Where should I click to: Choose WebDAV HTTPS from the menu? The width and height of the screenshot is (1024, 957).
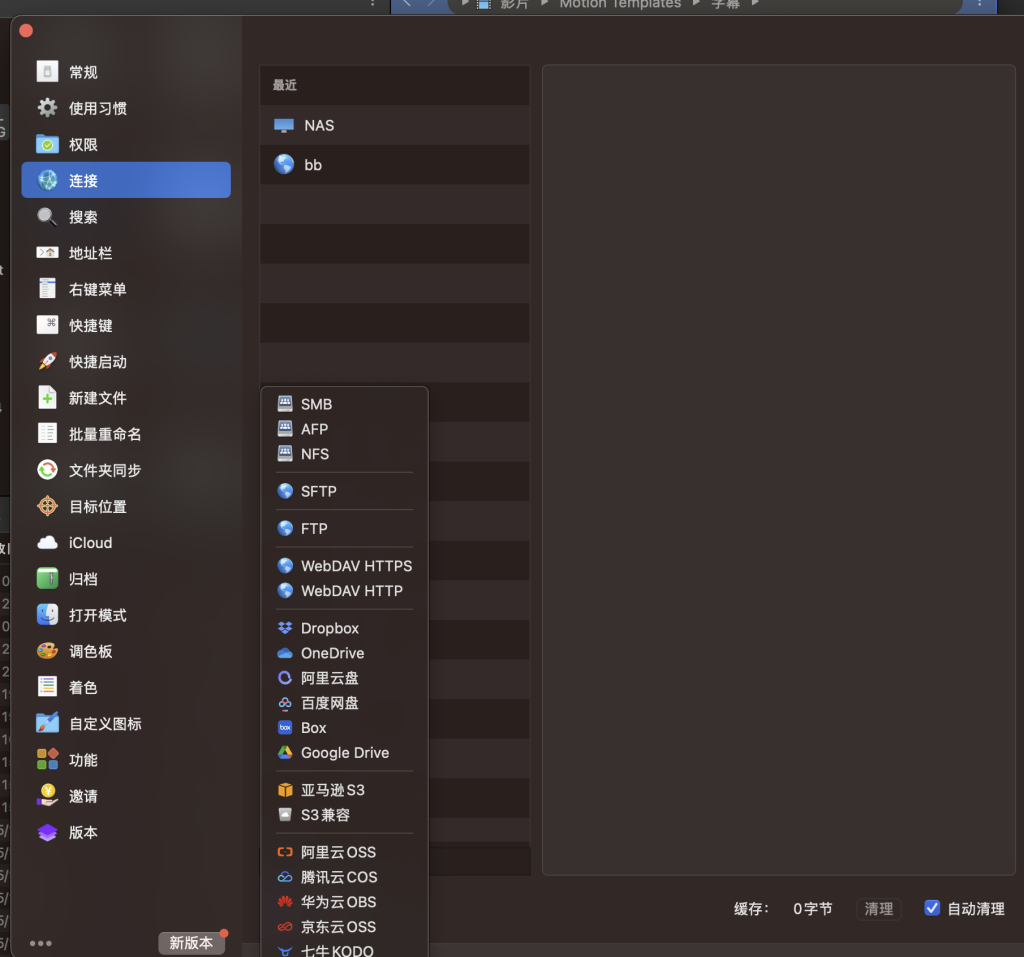(356, 566)
